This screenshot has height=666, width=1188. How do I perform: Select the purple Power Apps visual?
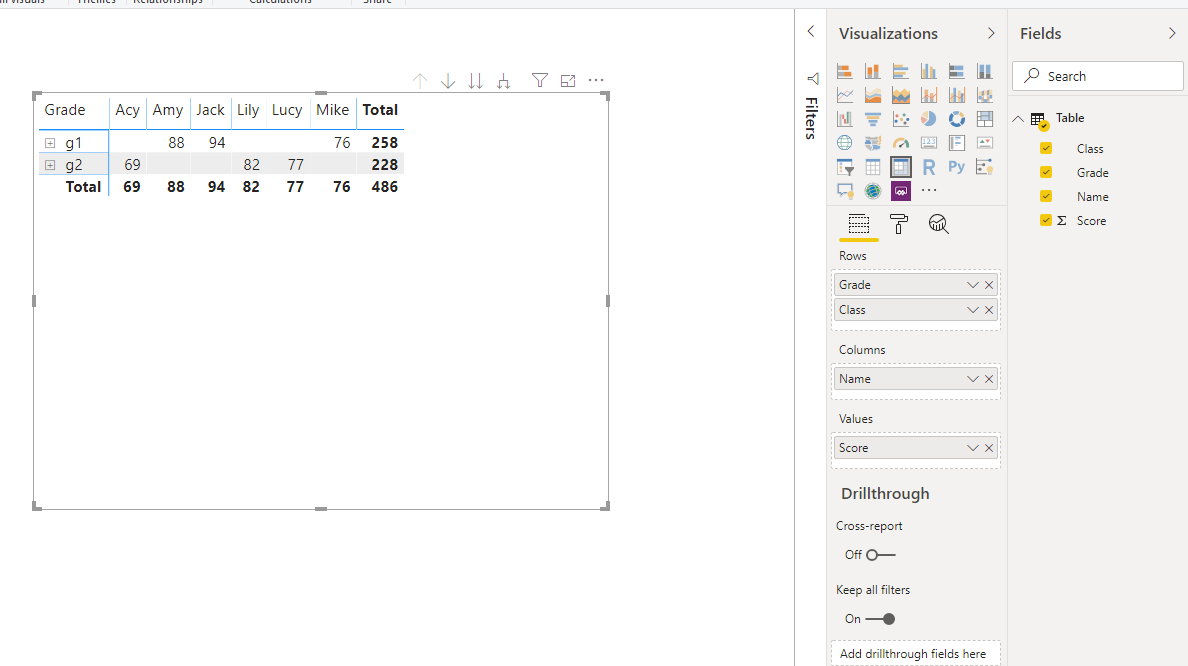[x=901, y=191]
